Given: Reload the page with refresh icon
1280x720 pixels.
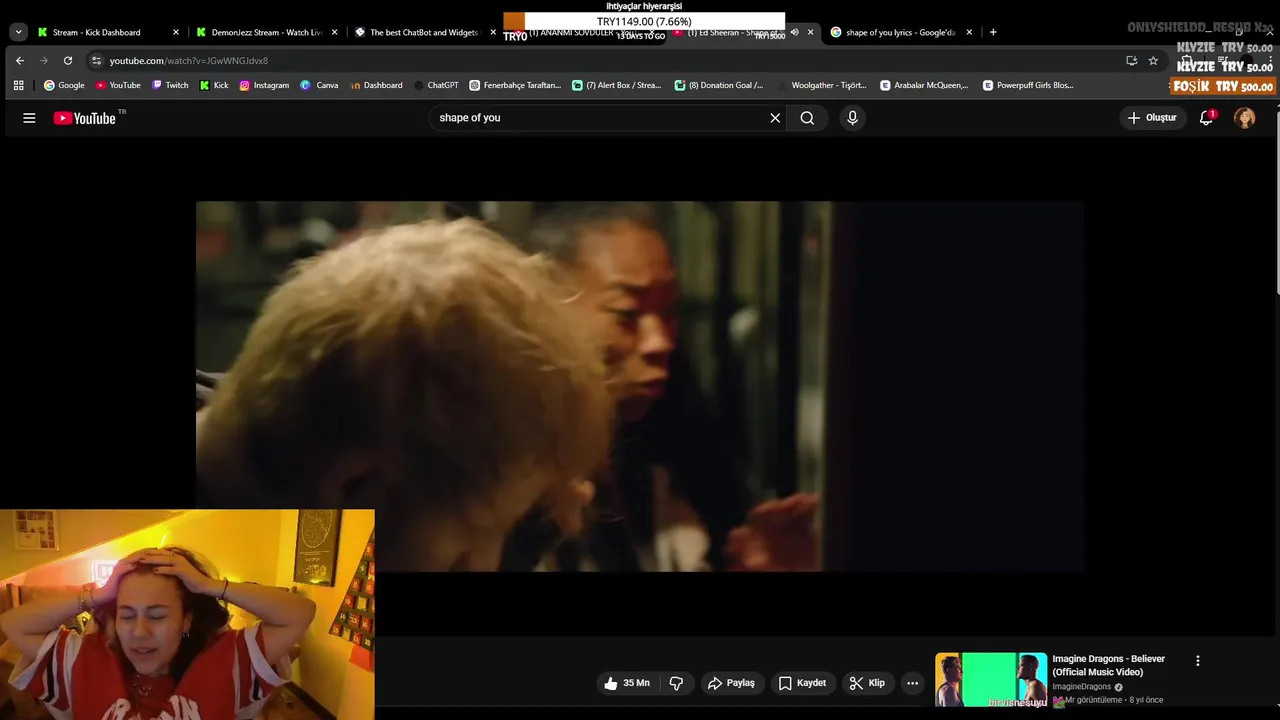Looking at the screenshot, I should click(68, 60).
